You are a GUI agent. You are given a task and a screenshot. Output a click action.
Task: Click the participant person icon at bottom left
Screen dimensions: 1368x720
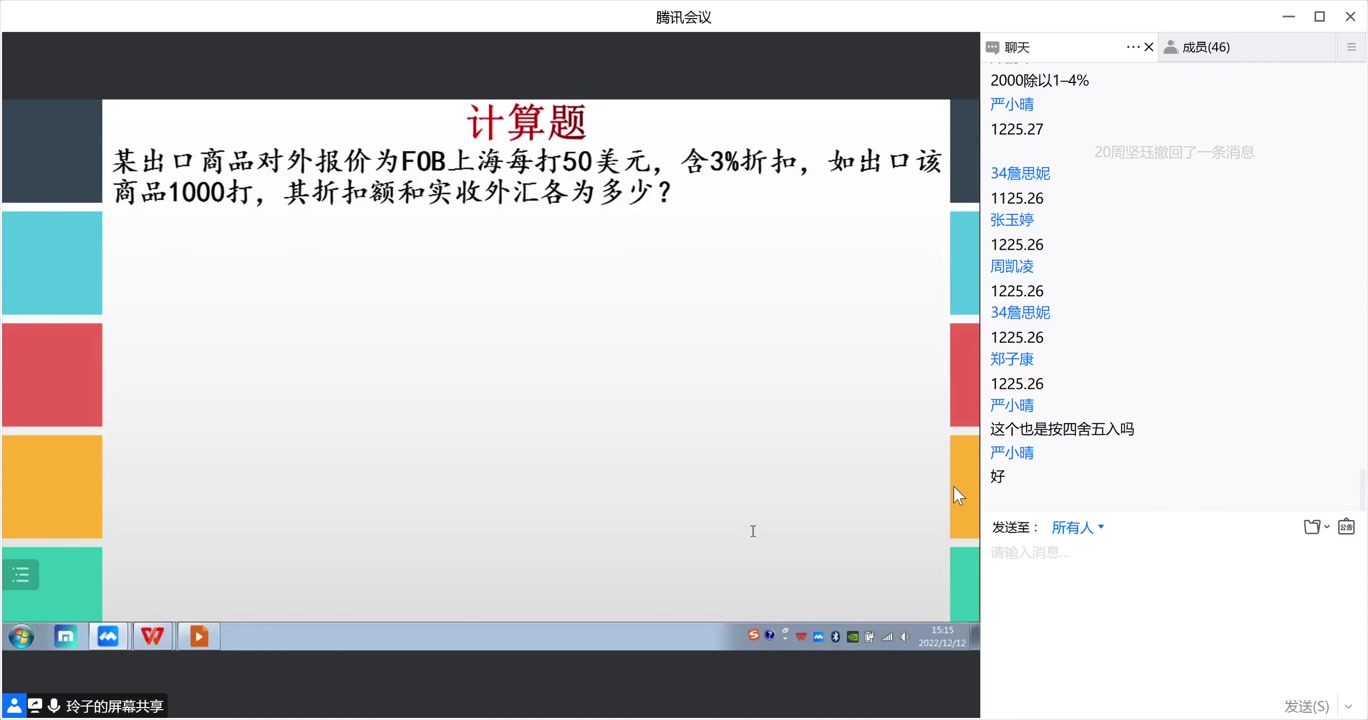point(14,705)
